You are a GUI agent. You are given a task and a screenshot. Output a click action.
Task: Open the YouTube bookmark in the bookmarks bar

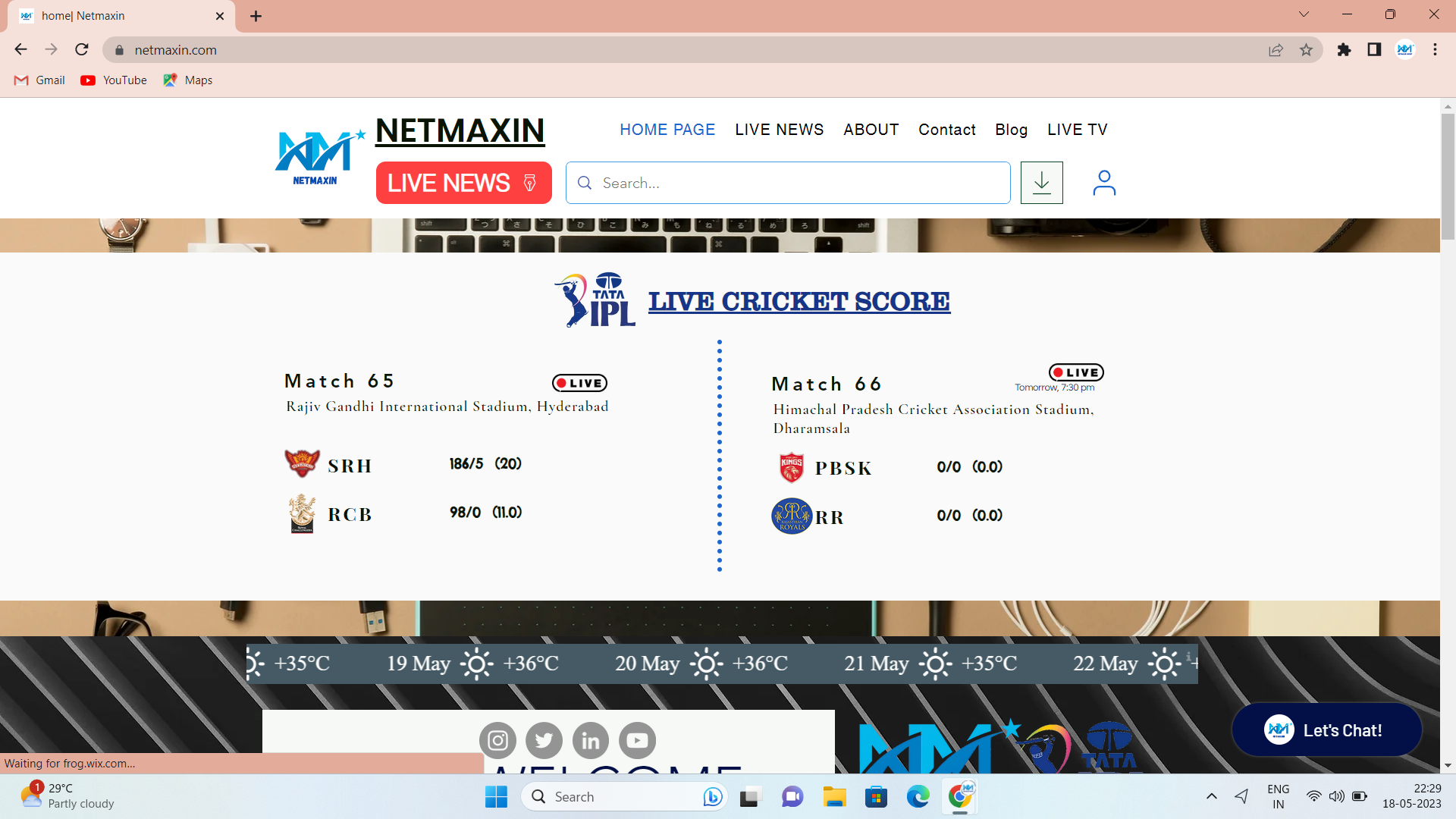click(114, 80)
